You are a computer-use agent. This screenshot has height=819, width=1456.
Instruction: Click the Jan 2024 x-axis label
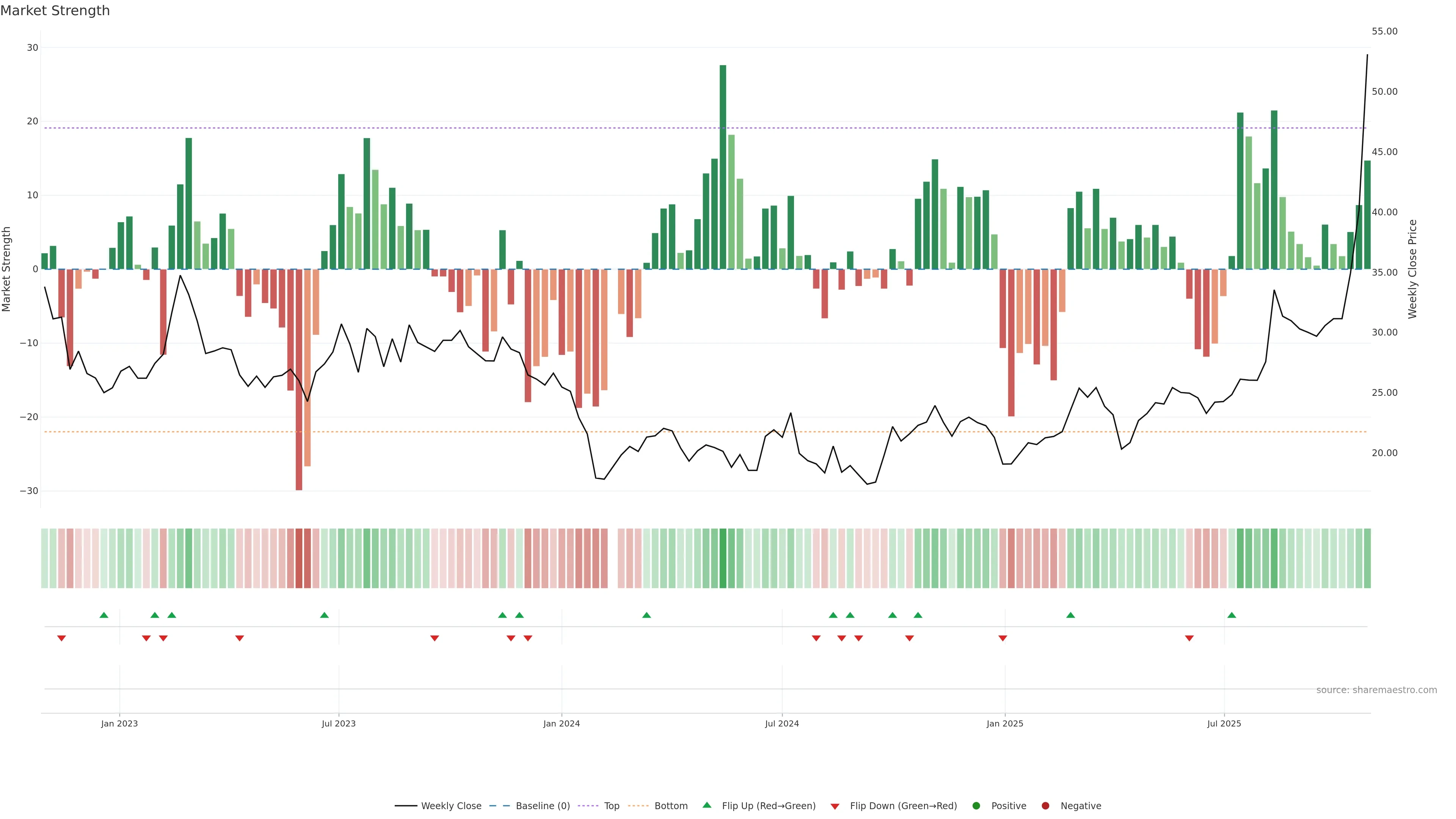[561, 723]
